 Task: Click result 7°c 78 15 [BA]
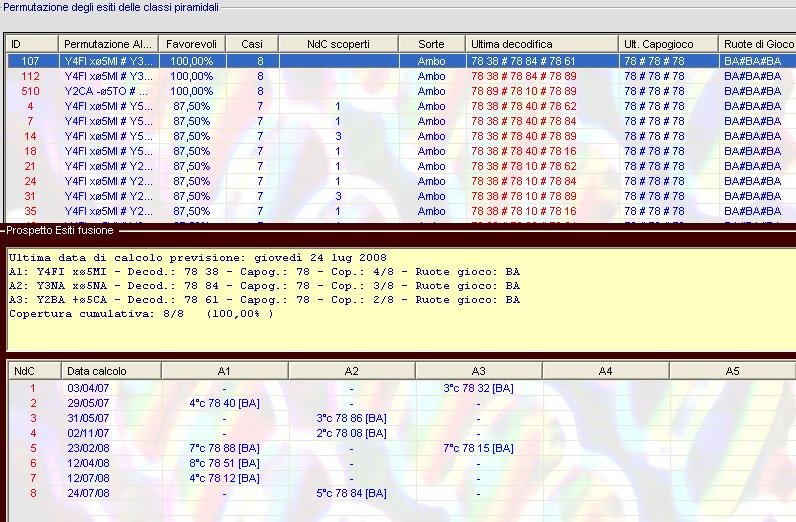pyautogui.click(x=478, y=448)
